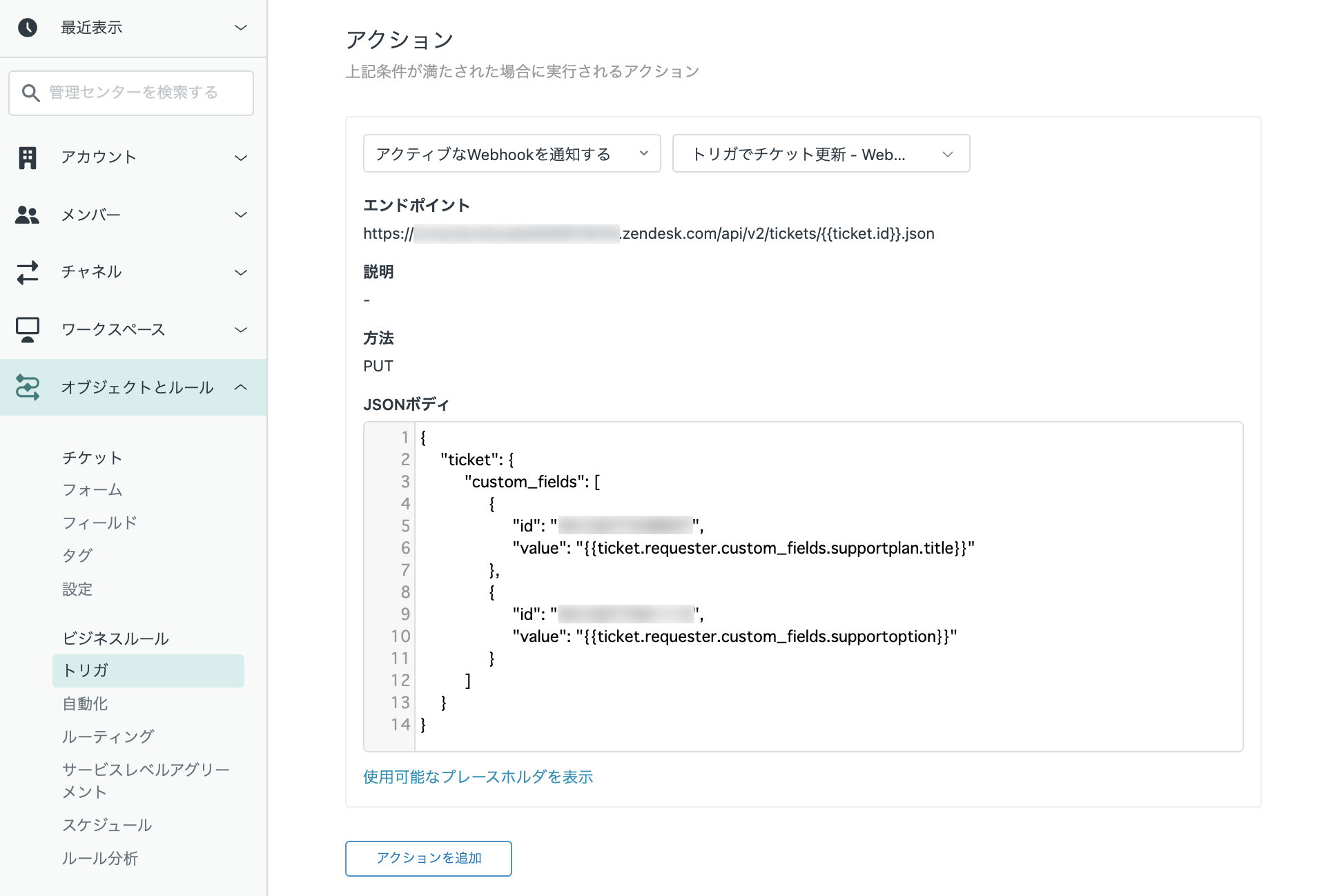The image size is (1324, 896).
Task: Open タグ in the sidebar
Action: 77,556
